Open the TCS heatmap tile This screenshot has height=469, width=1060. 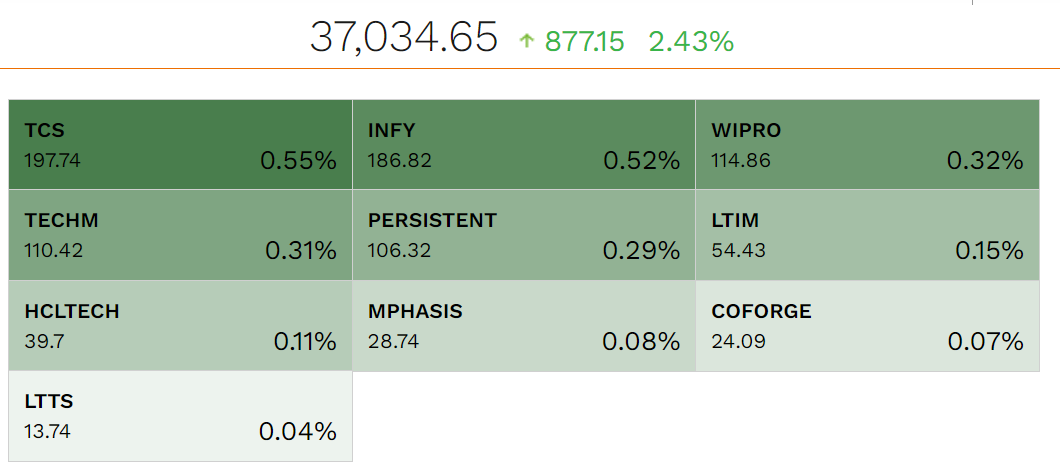click(x=181, y=144)
